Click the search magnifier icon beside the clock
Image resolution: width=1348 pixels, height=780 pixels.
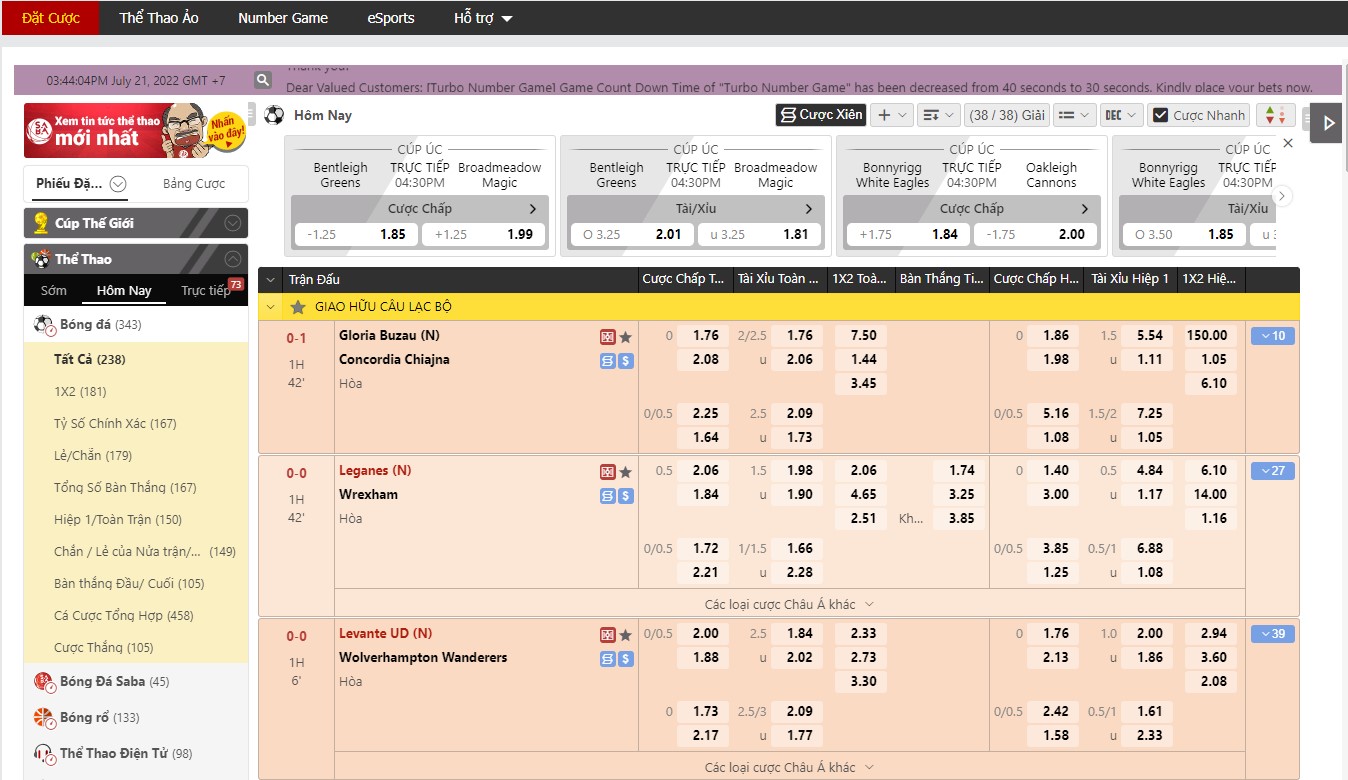(263, 80)
